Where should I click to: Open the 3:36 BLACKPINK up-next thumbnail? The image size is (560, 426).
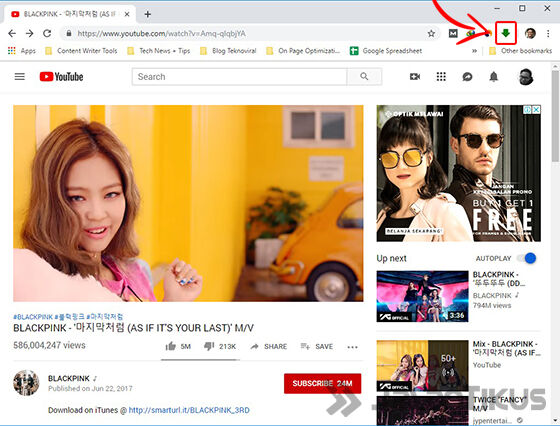click(x=422, y=296)
